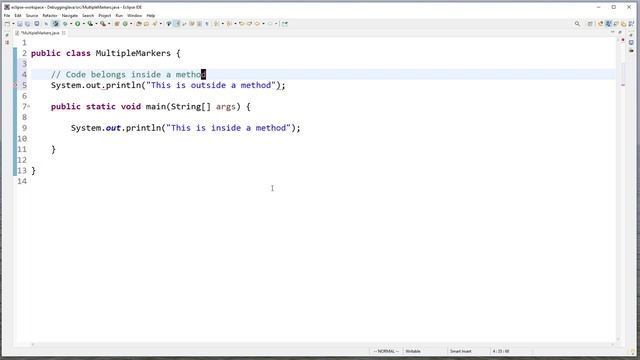Click the New Java Class icon

[x=125, y=24]
